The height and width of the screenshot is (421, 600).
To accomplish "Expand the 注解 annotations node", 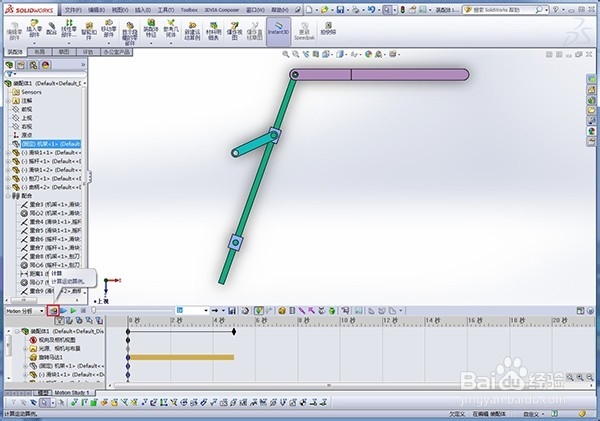I will tap(8, 101).
